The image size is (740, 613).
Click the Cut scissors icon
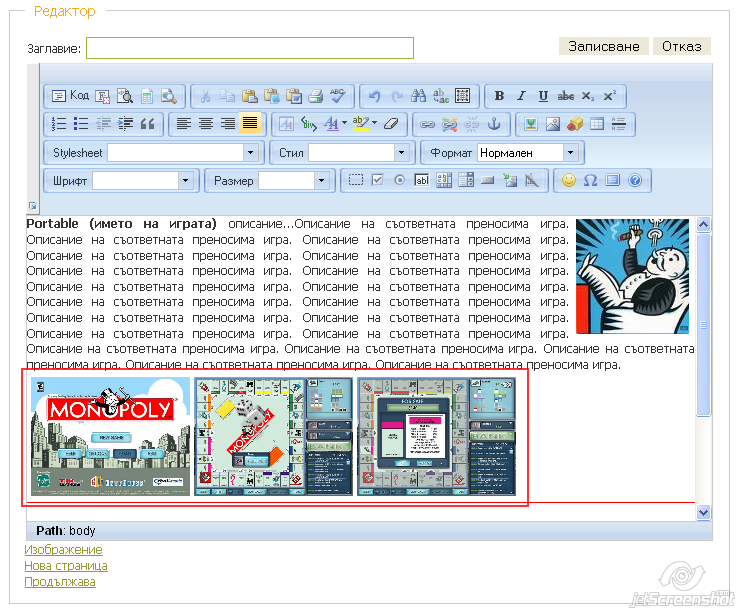[205, 96]
